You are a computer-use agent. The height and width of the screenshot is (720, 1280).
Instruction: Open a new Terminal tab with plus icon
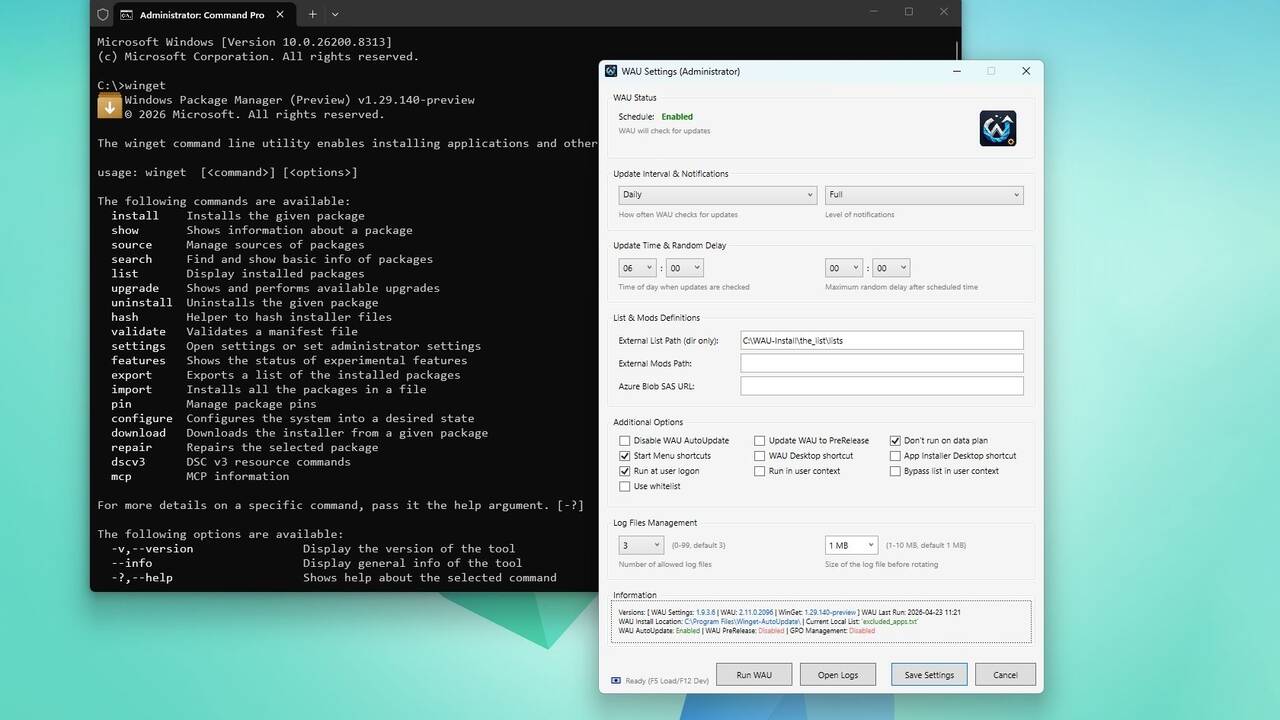point(312,15)
